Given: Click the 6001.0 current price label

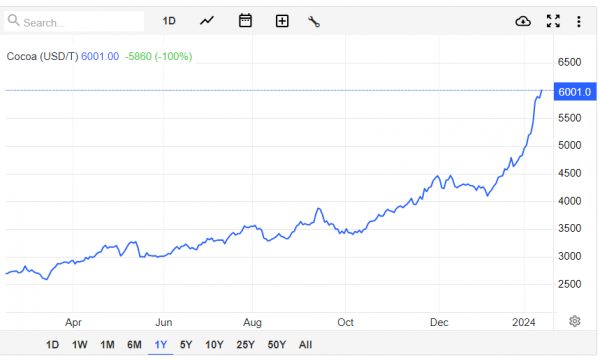Looking at the screenshot, I should (x=575, y=92).
